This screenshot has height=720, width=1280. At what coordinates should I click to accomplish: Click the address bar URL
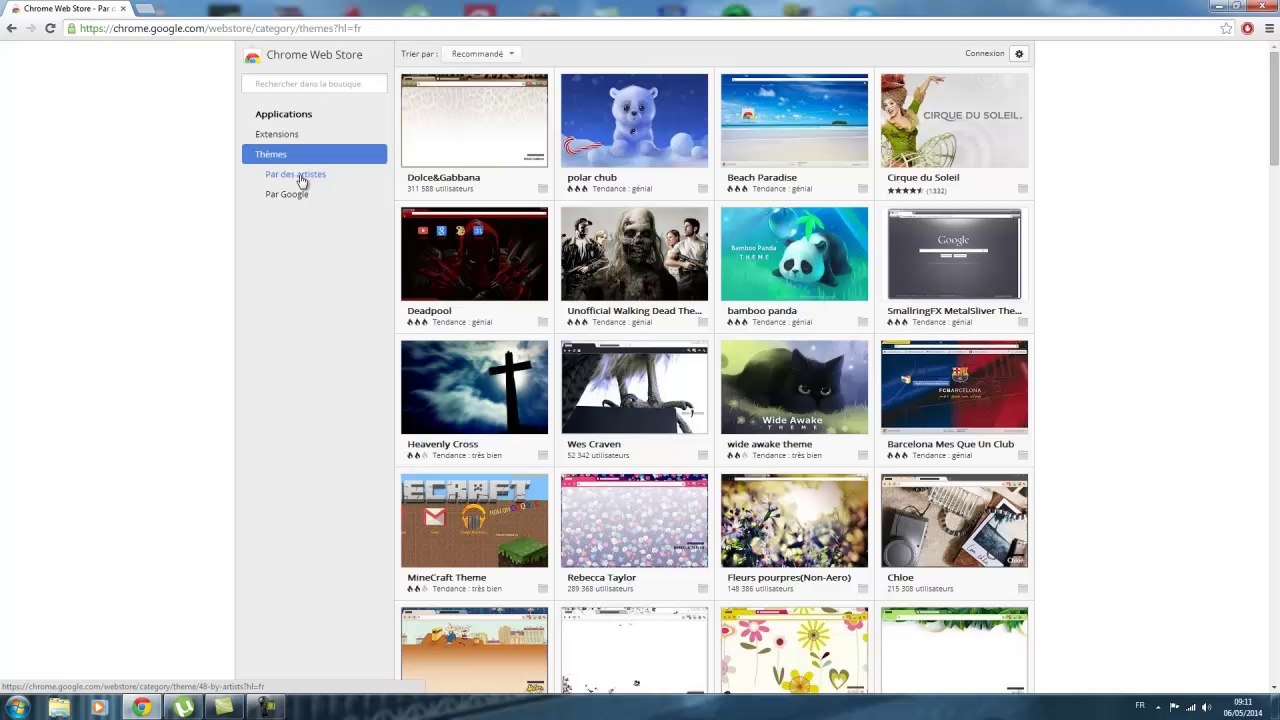point(220,28)
